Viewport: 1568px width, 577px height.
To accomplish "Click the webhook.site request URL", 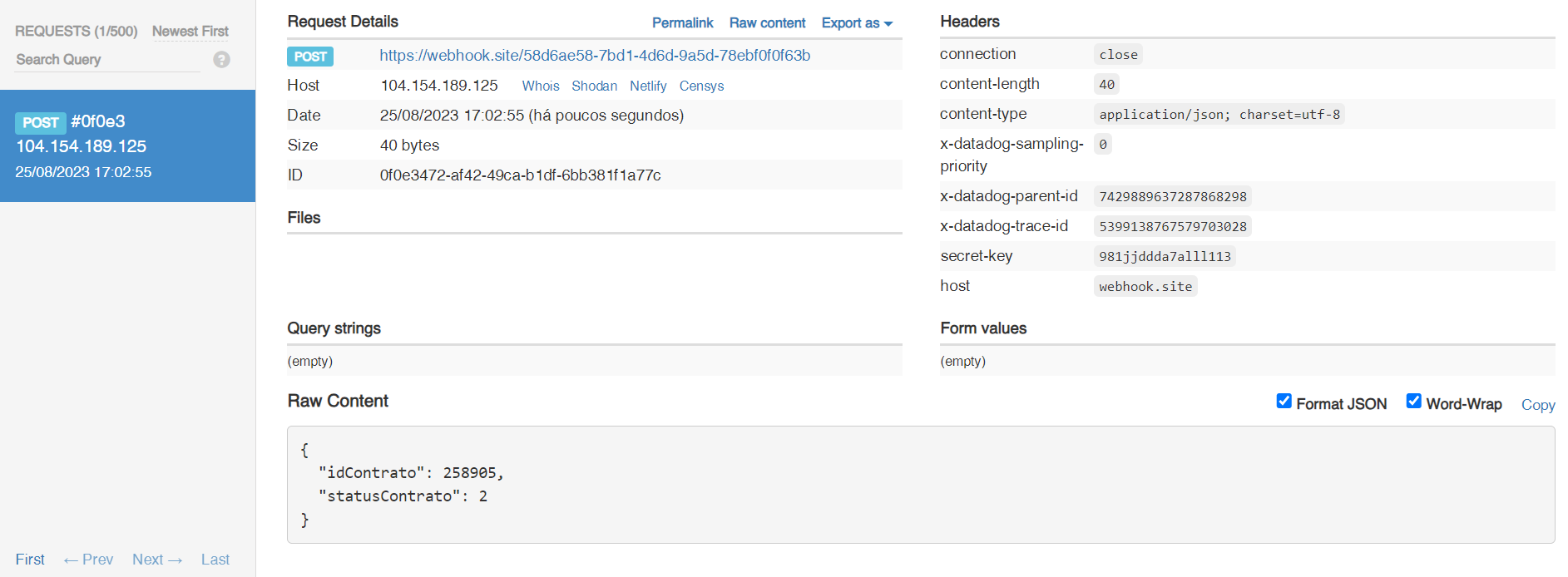I will point(595,56).
